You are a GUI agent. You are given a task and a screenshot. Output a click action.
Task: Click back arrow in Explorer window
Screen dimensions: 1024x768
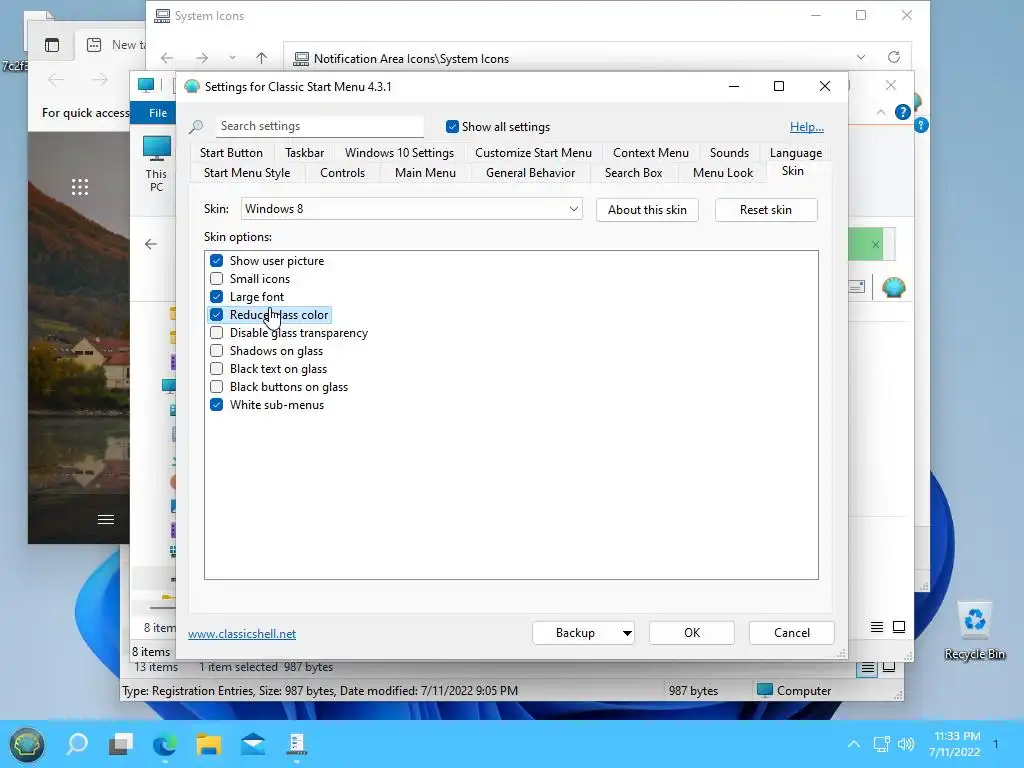point(151,244)
